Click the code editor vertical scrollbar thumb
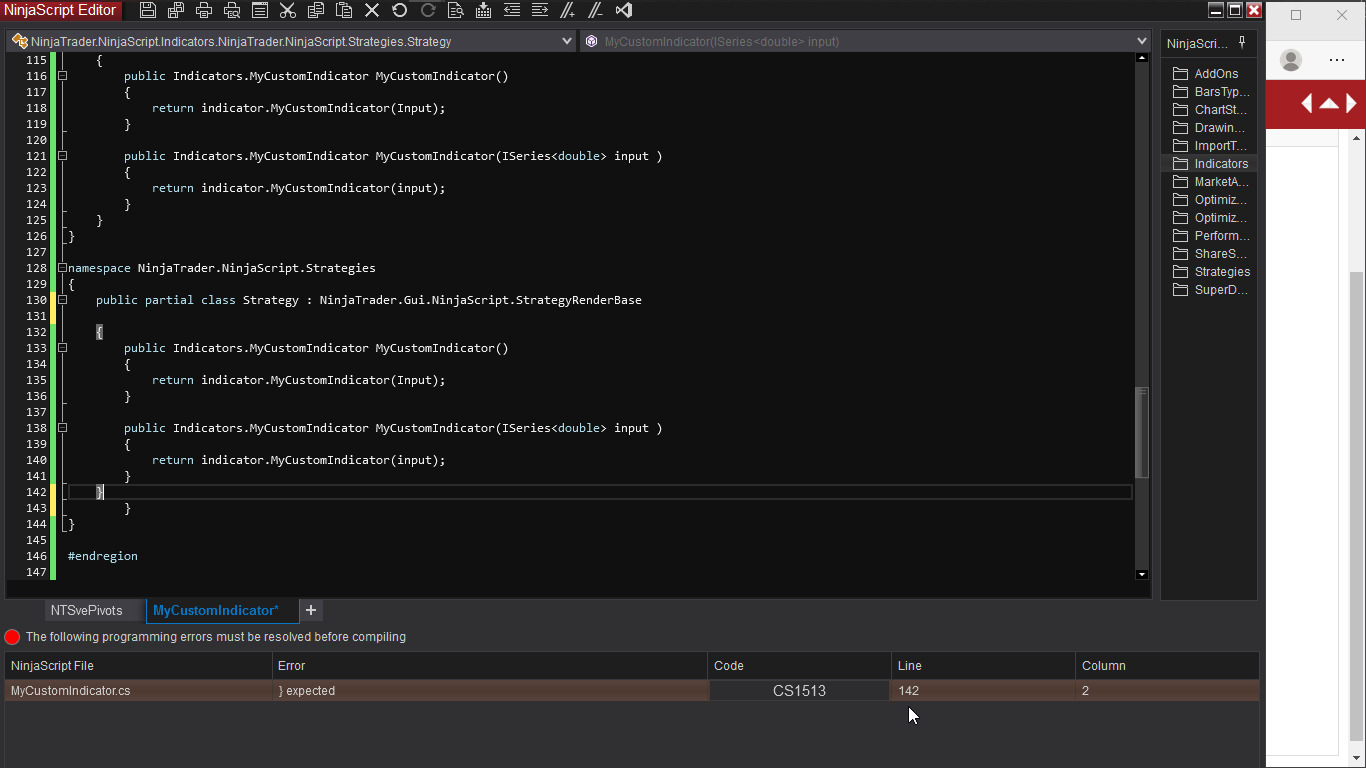This screenshot has height=768, width=1366. point(1142,432)
